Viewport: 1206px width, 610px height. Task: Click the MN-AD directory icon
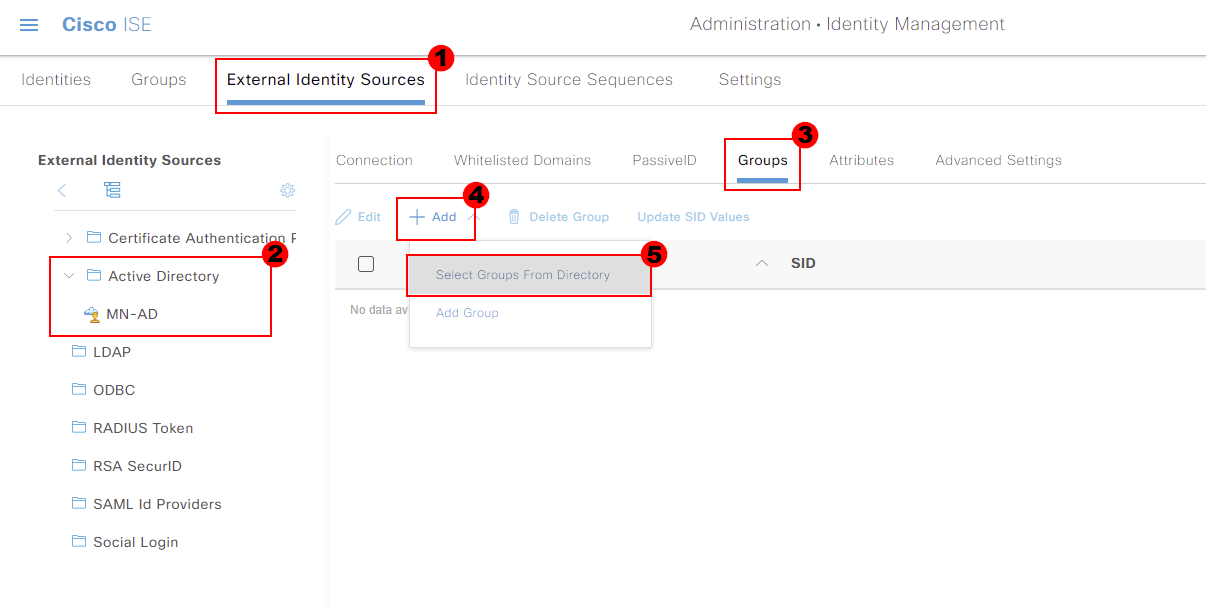click(92, 314)
